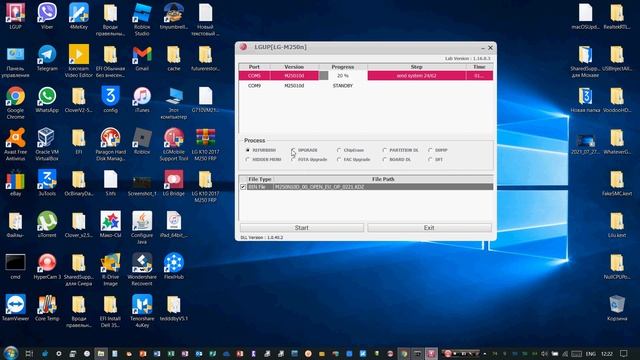Screen dimensions: 640x360
Task: Open the Core Temp desktop icon
Action: [47, 308]
